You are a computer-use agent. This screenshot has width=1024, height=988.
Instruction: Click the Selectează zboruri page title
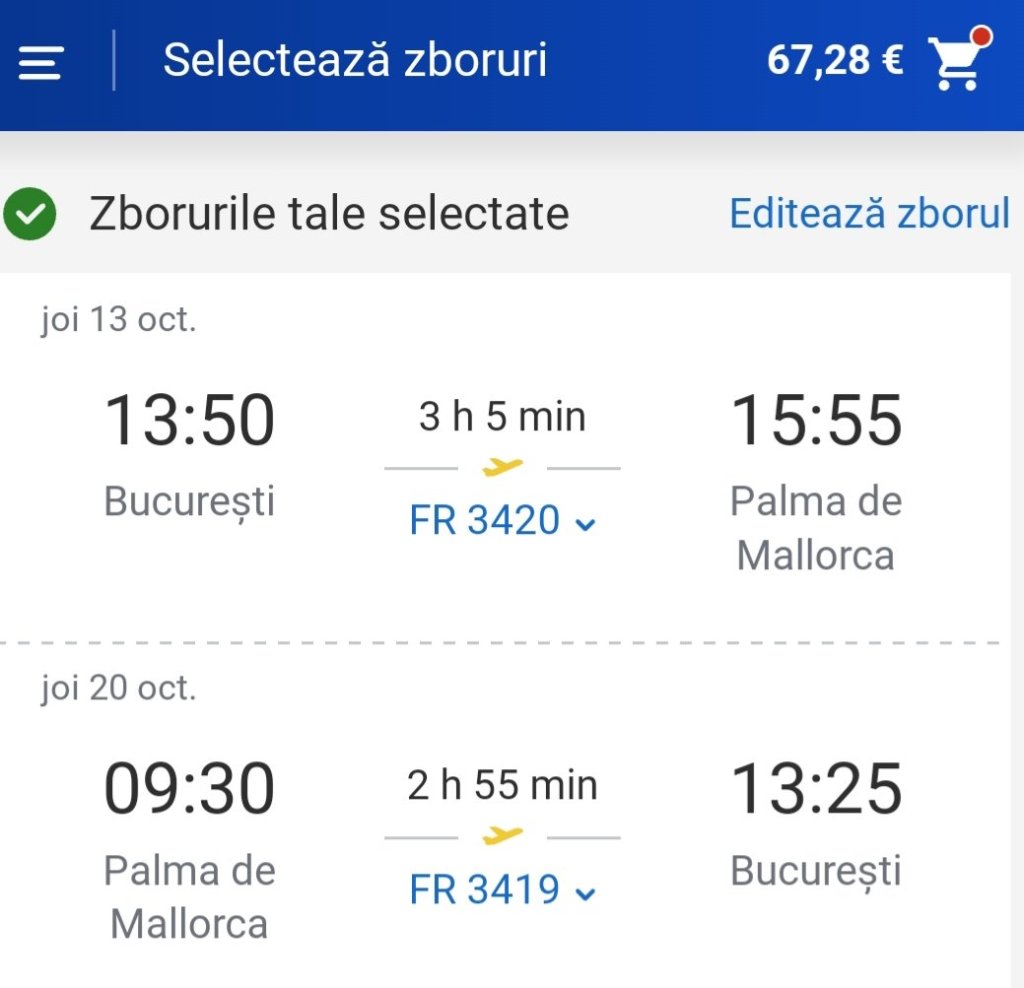pyautogui.click(x=355, y=60)
